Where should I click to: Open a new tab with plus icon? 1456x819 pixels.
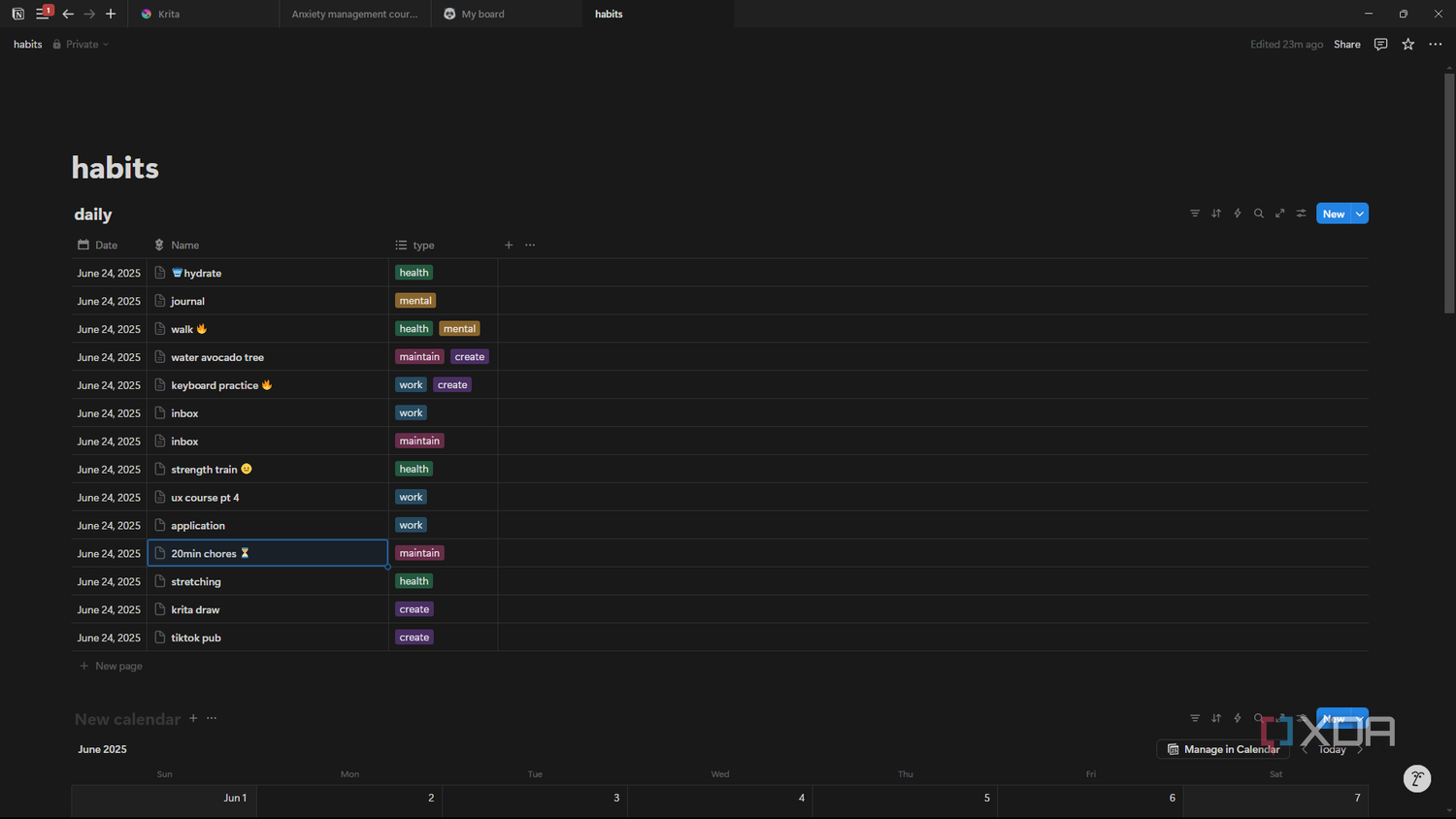coord(111,14)
